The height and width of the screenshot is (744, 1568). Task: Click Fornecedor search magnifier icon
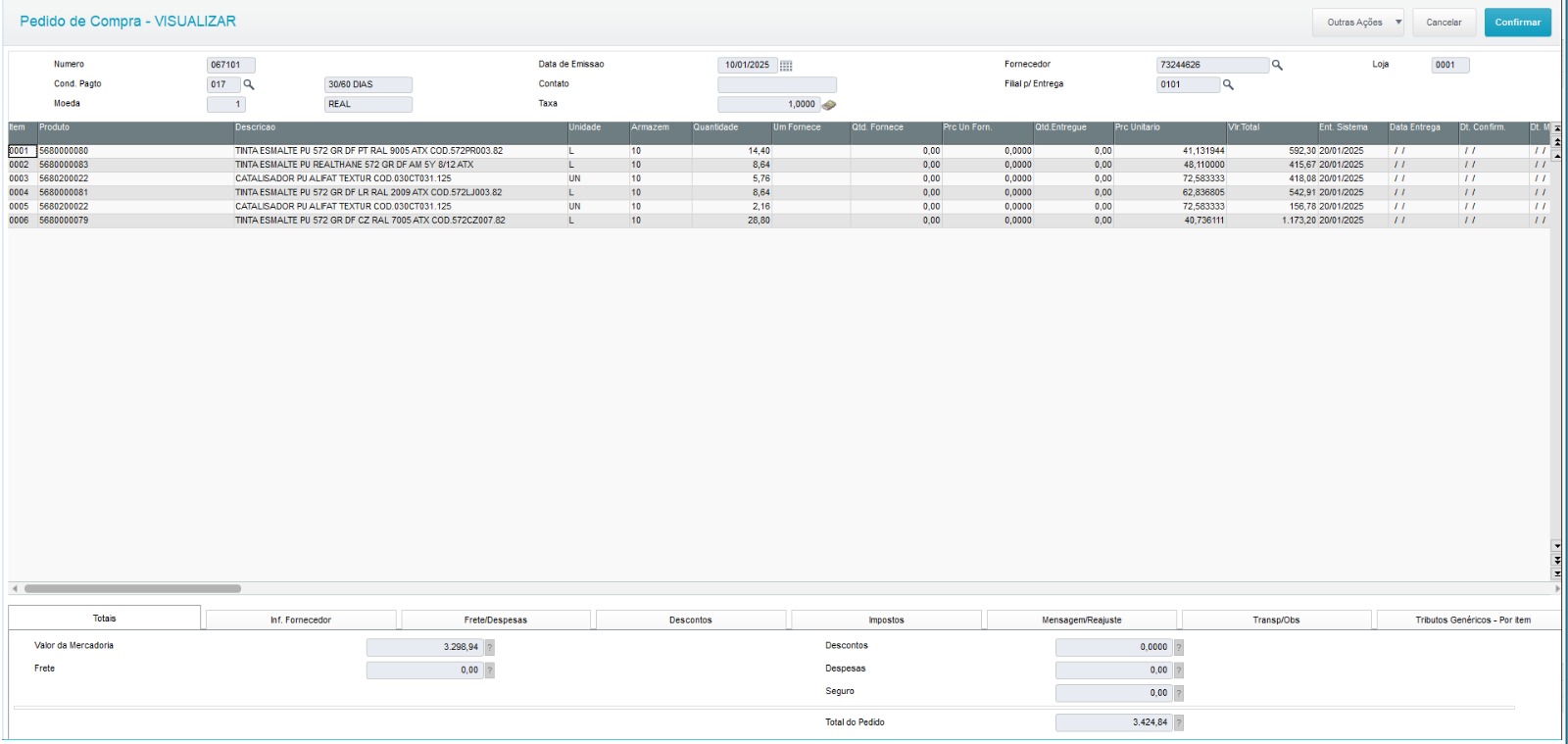pyautogui.click(x=1277, y=66)
